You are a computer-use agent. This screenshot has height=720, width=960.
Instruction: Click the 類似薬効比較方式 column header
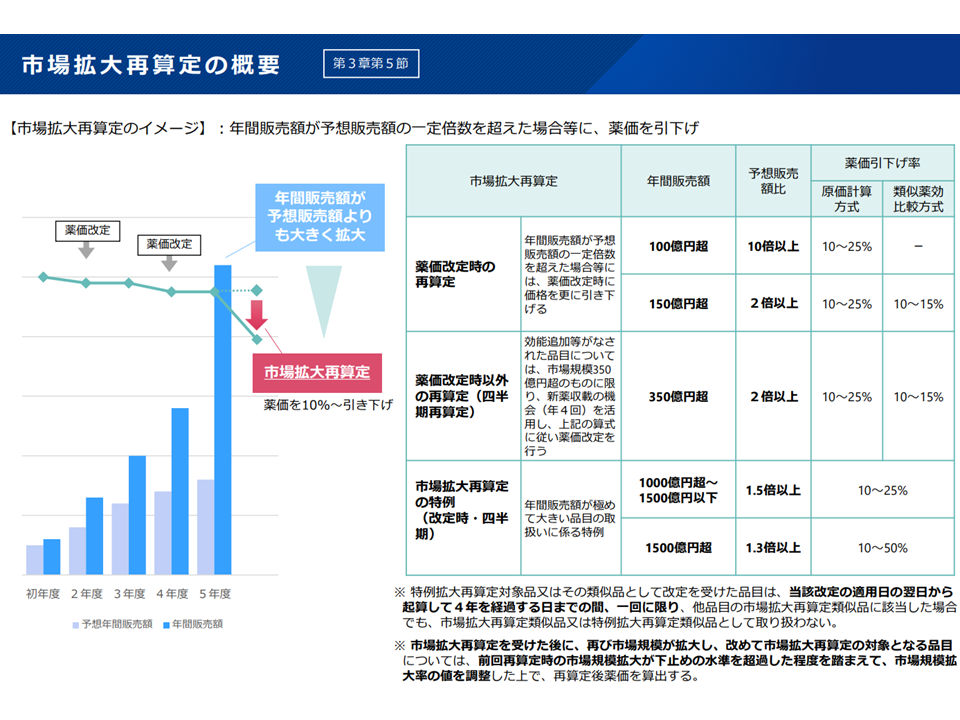click(x=918, y=199)
